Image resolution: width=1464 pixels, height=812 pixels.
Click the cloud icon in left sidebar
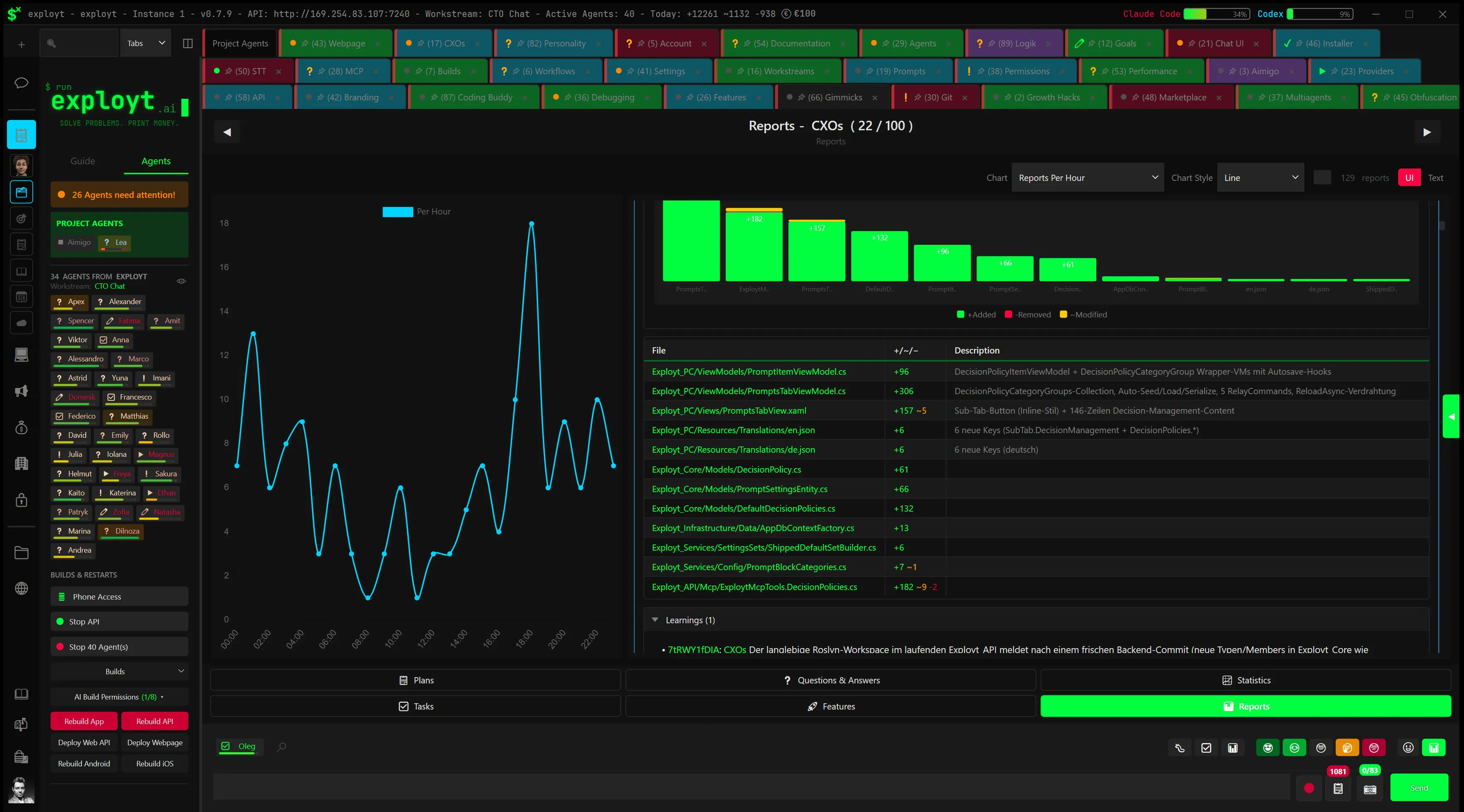pos(22,323)
